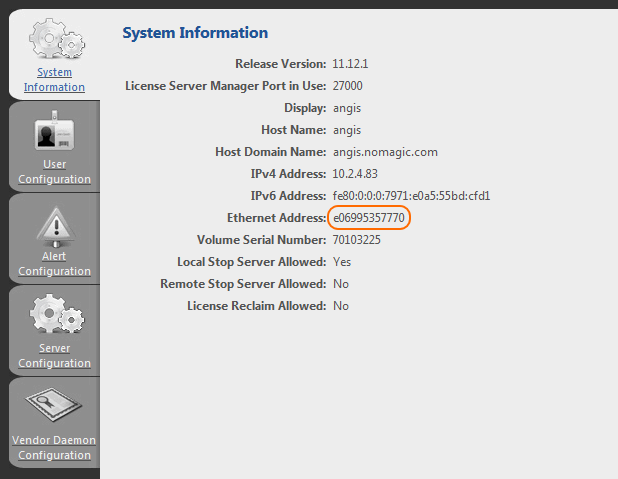Click the No value for License Reclaim Allowed
Image resolution: width=618 pixels, height=479 pixels.
tap(341, 306)
